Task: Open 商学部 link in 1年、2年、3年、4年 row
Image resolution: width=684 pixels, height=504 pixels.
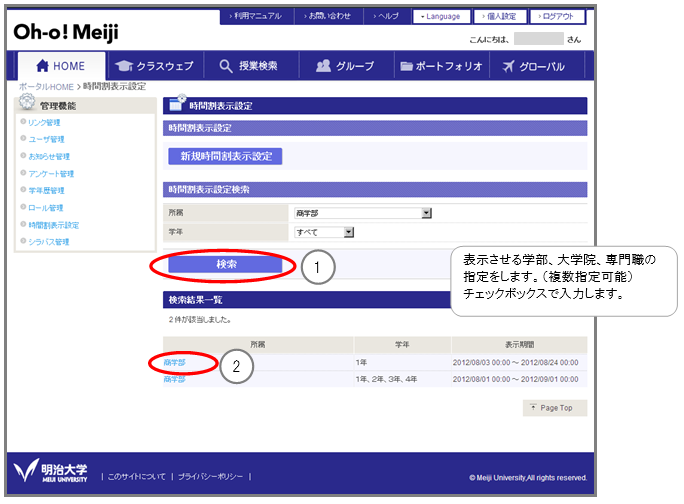Action: click(174, 379)
